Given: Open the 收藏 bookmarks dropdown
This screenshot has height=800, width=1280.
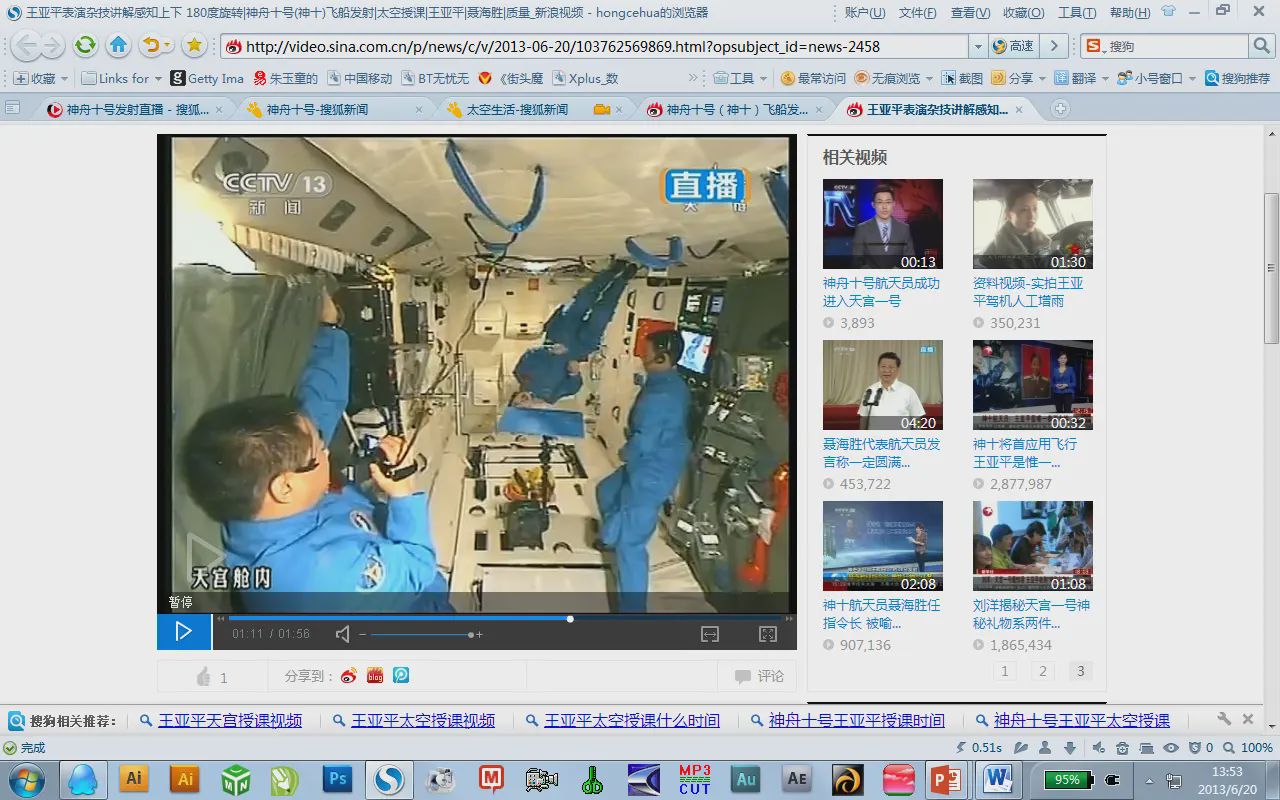Looking at the screenshot, I should 40,78.
